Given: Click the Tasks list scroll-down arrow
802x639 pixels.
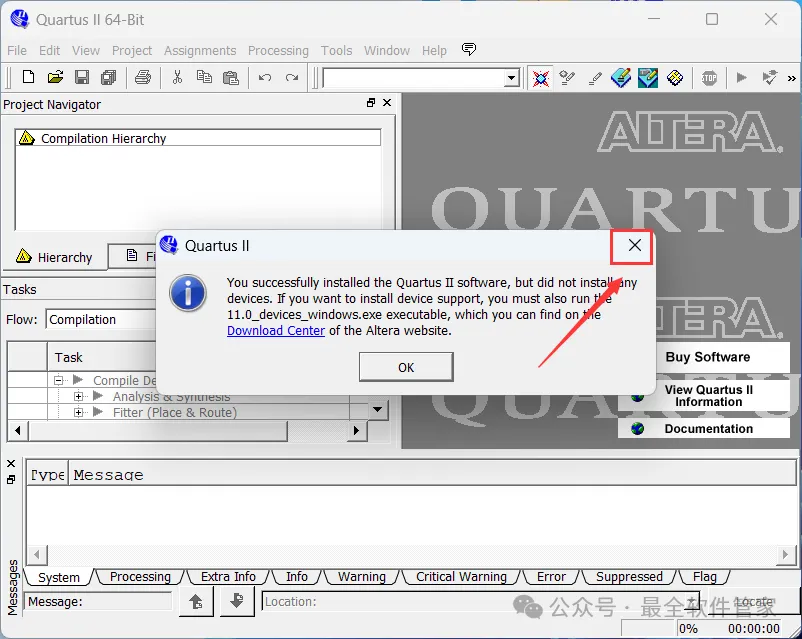Looking at the screenshot, I should [377, 409].
